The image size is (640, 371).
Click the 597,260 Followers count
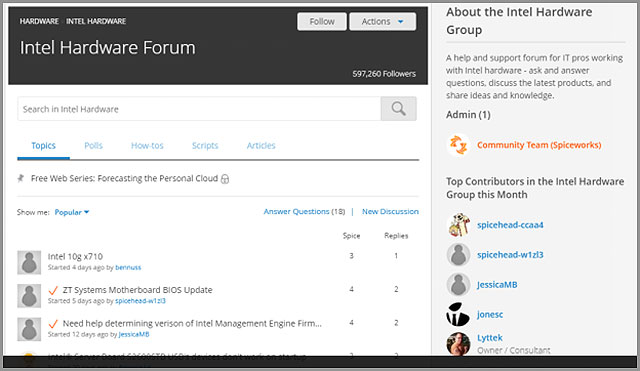click(x=384, y=74)
